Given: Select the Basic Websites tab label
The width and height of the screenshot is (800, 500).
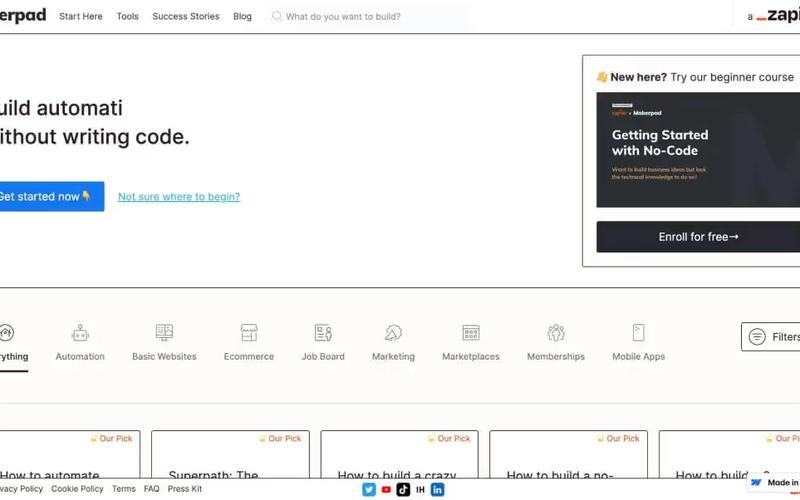Looking at the screenshot, I should pyautogui.click(x=164, y=357).
